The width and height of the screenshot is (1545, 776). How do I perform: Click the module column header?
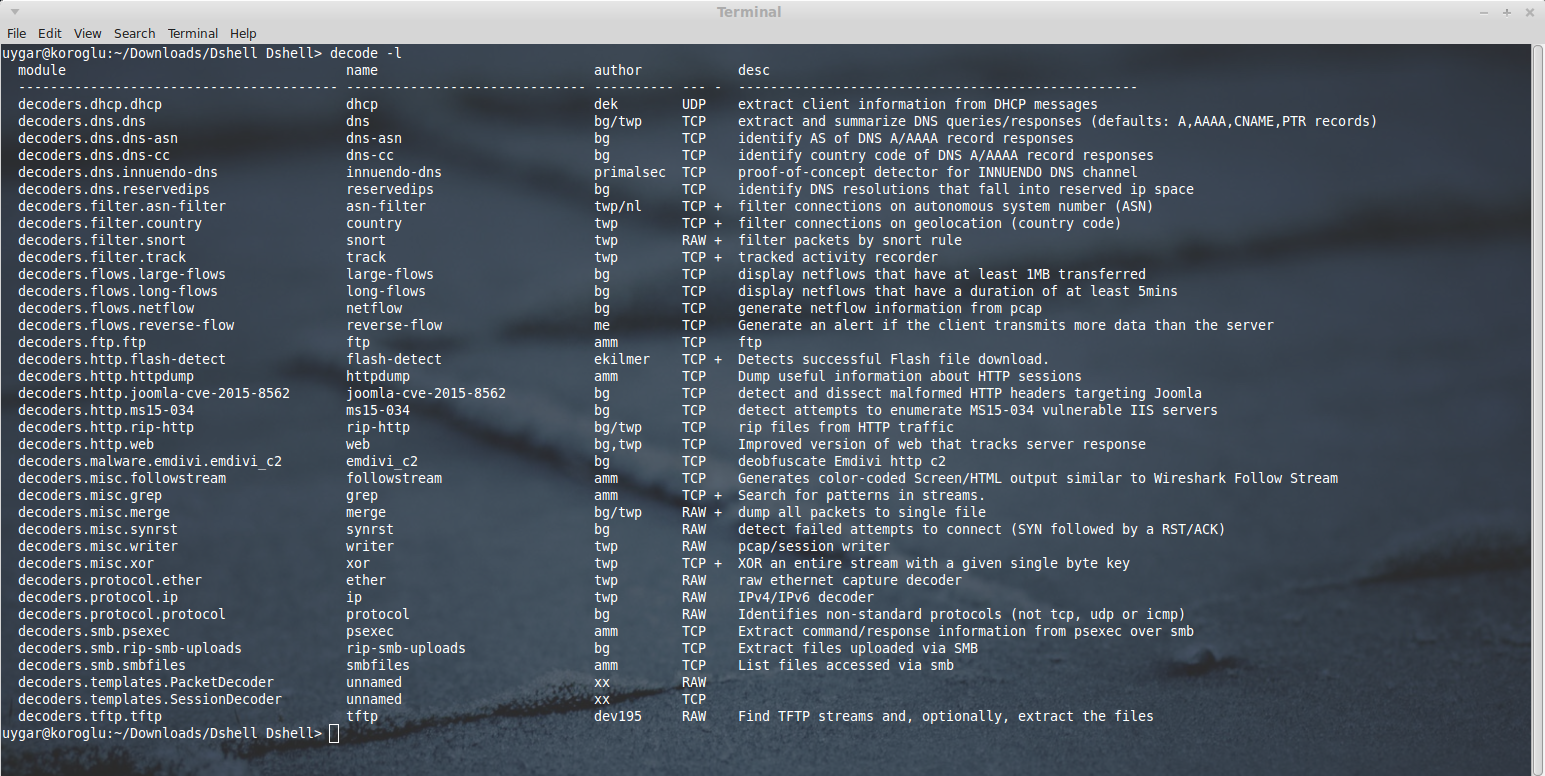[40, 69]
